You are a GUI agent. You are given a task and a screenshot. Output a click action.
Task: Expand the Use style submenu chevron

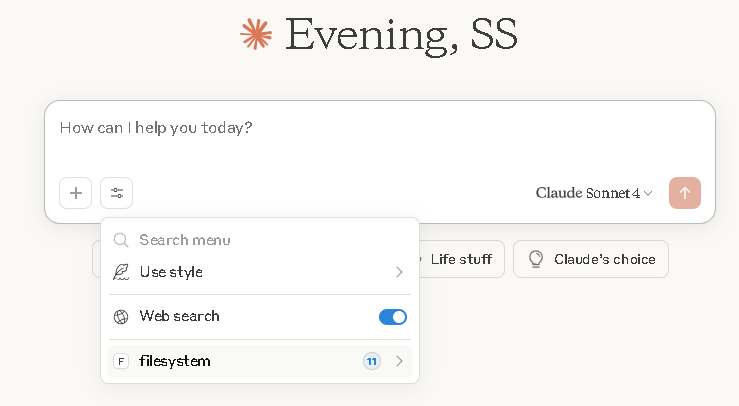point(399,272)
